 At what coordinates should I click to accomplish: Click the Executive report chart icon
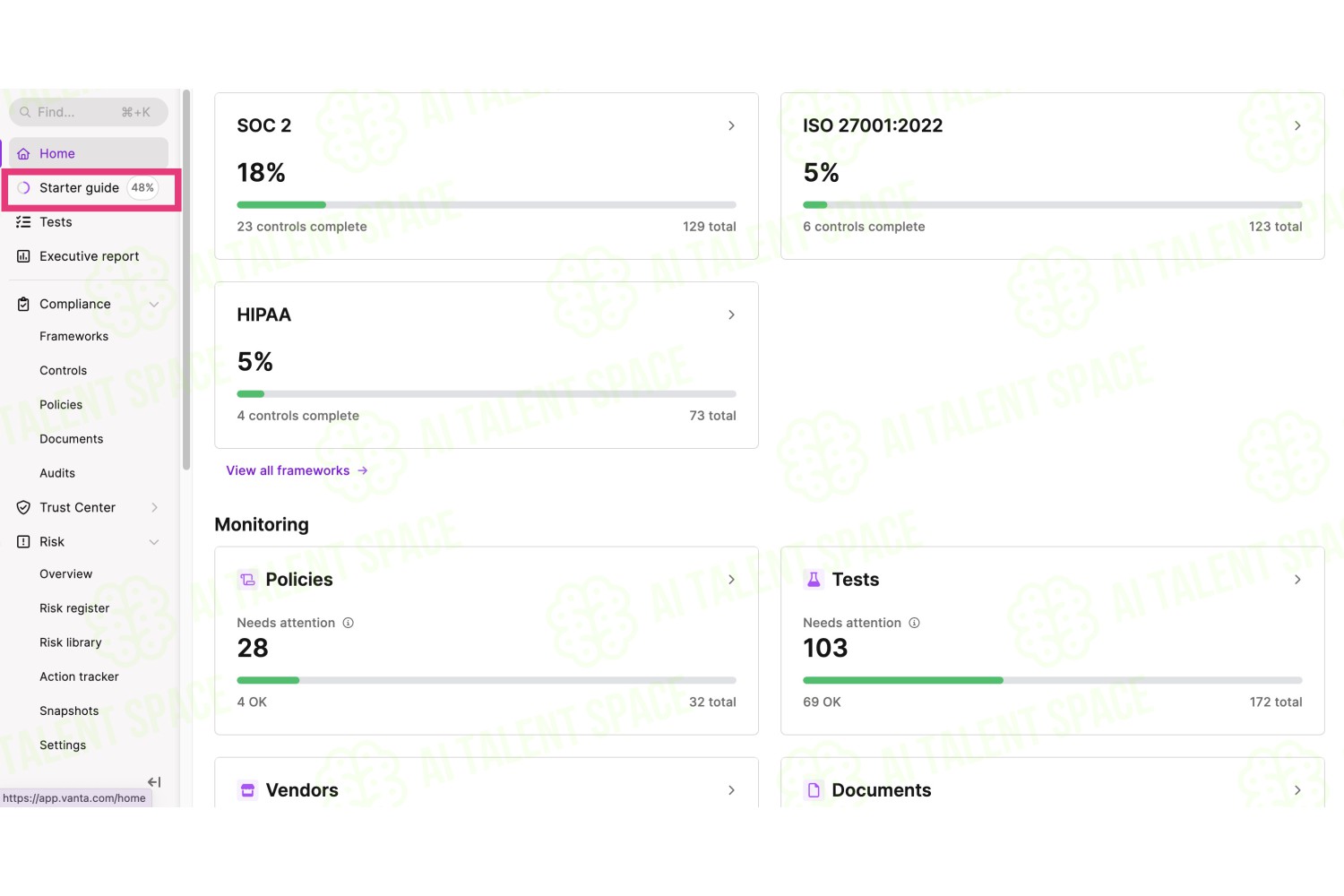click(x=23, y=256)
